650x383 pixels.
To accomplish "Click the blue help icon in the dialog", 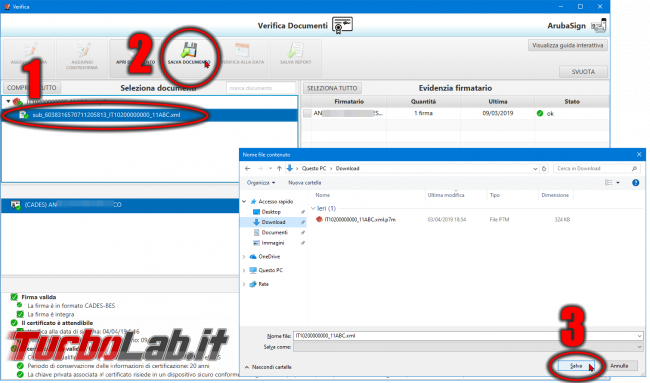I will (635, 183).
